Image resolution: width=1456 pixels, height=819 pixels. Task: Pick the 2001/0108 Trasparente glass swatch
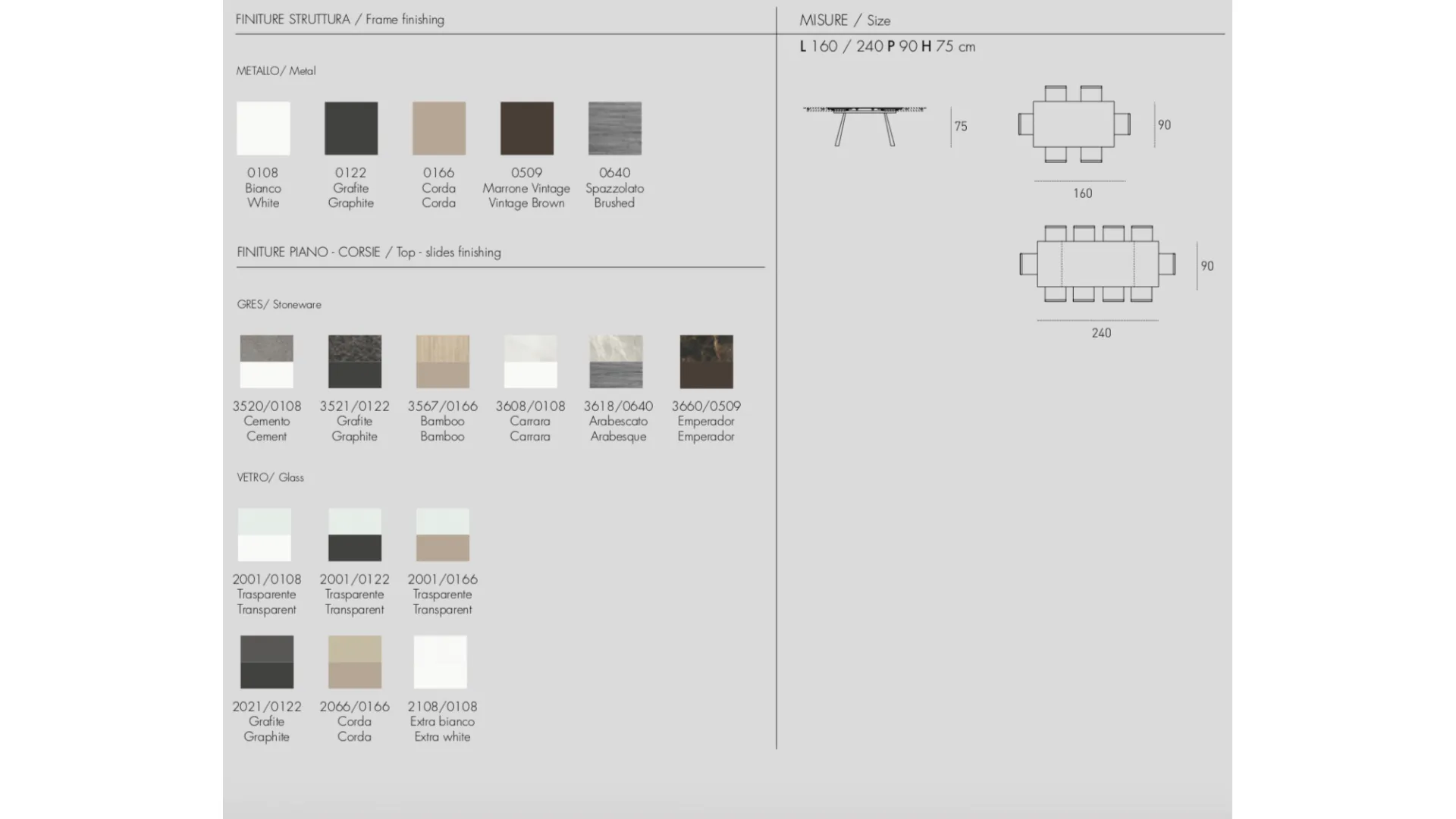click(x=265, y=535)
